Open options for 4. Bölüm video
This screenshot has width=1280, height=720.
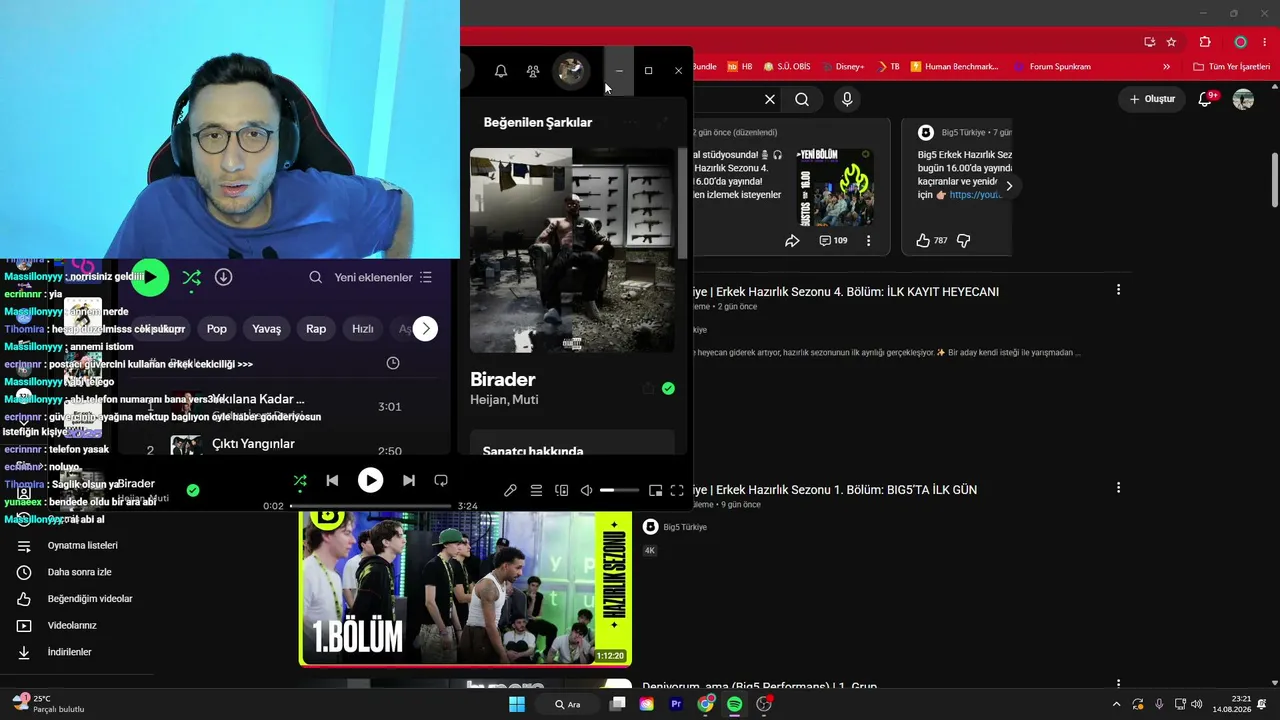(1118, 290)
